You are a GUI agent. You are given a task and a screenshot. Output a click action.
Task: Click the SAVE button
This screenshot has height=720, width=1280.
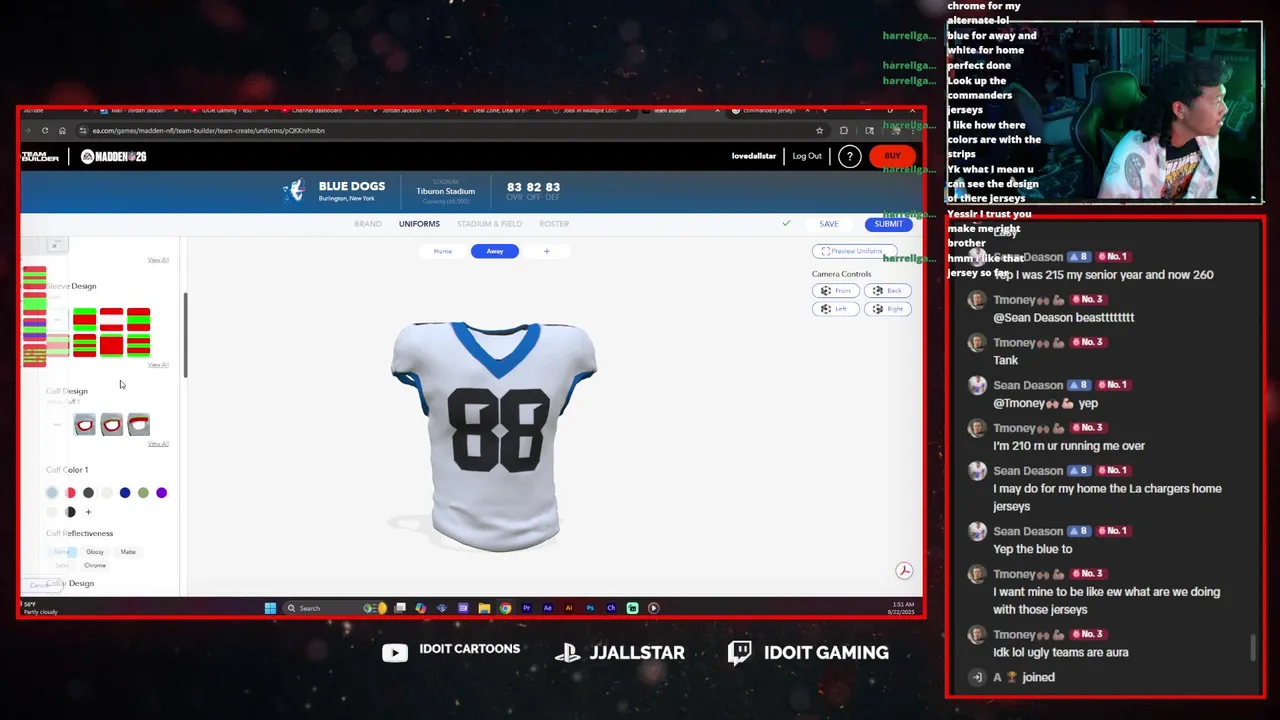point(829,224)
